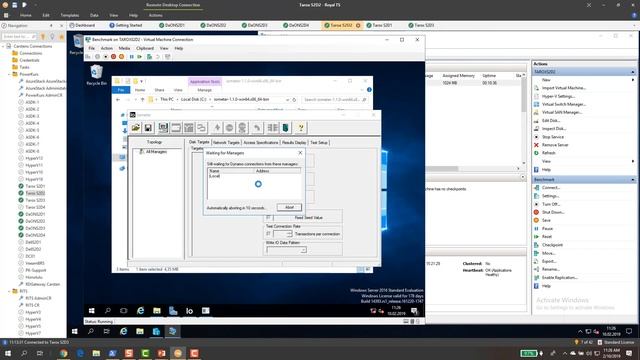This screenshot has height=360, width=640.
Task: Click VM Connection Shut Down red icon
Action: (113, 57)
